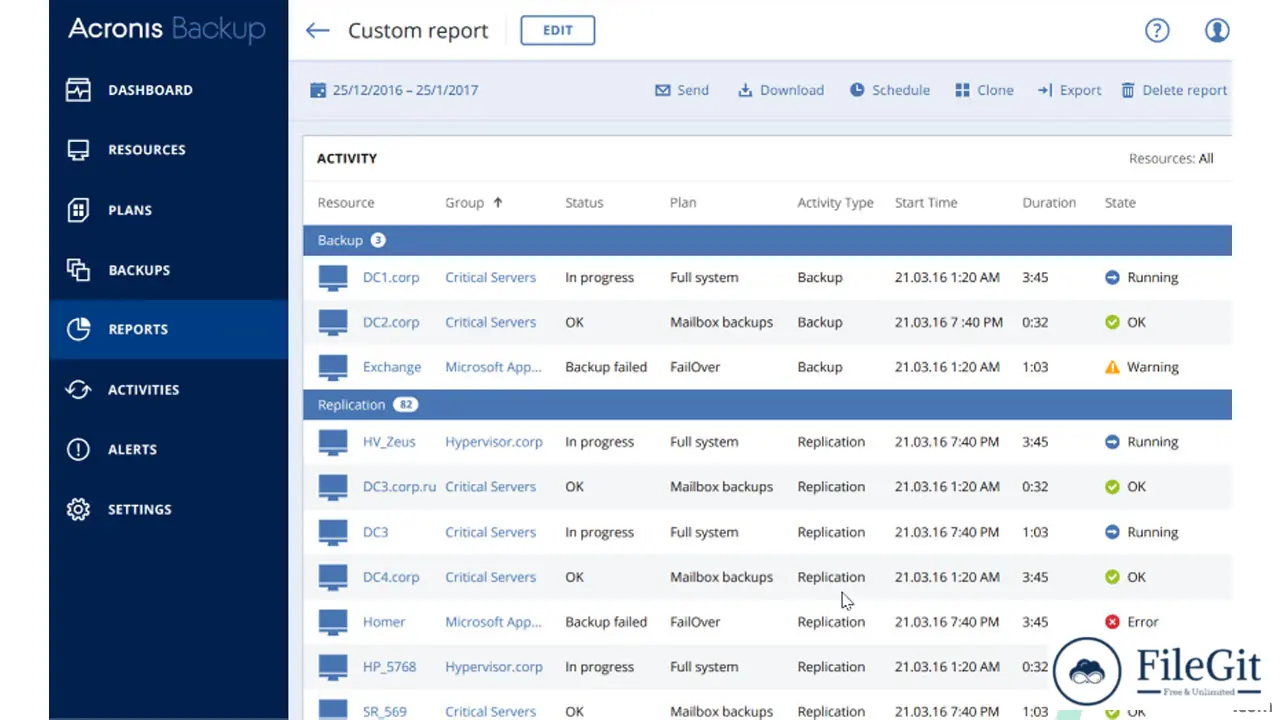The image size is (1280, 720).
Task: Open Activities in sidebar
Action: tap(168, 390)
